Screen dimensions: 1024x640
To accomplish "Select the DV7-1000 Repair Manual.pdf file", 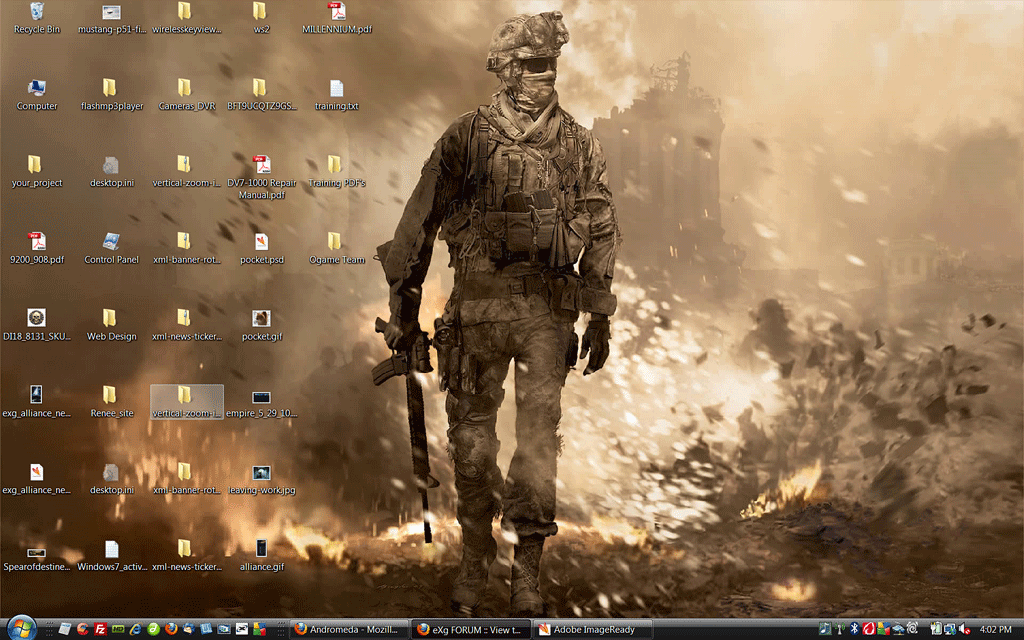I will tap(261, 178).
